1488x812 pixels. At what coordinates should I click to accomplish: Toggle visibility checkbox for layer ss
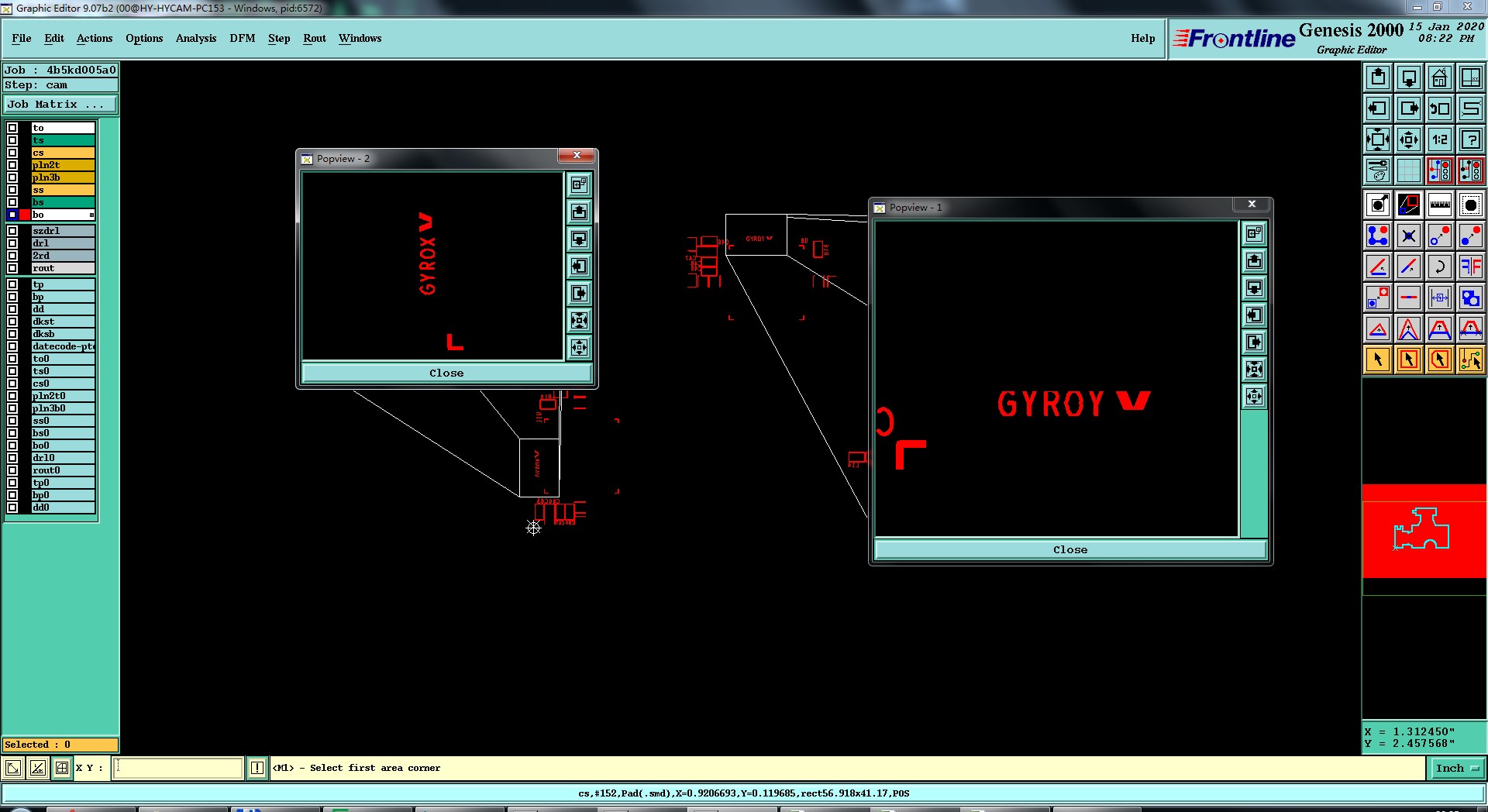tap(12, 190)
